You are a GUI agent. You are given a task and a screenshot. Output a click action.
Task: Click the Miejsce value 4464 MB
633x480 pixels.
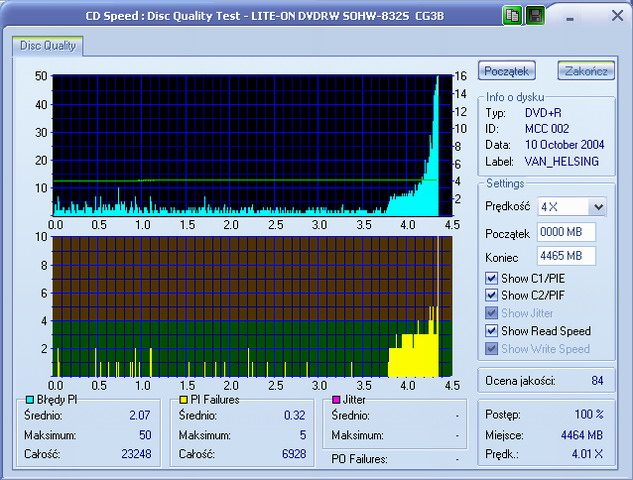tap(582, 435)
